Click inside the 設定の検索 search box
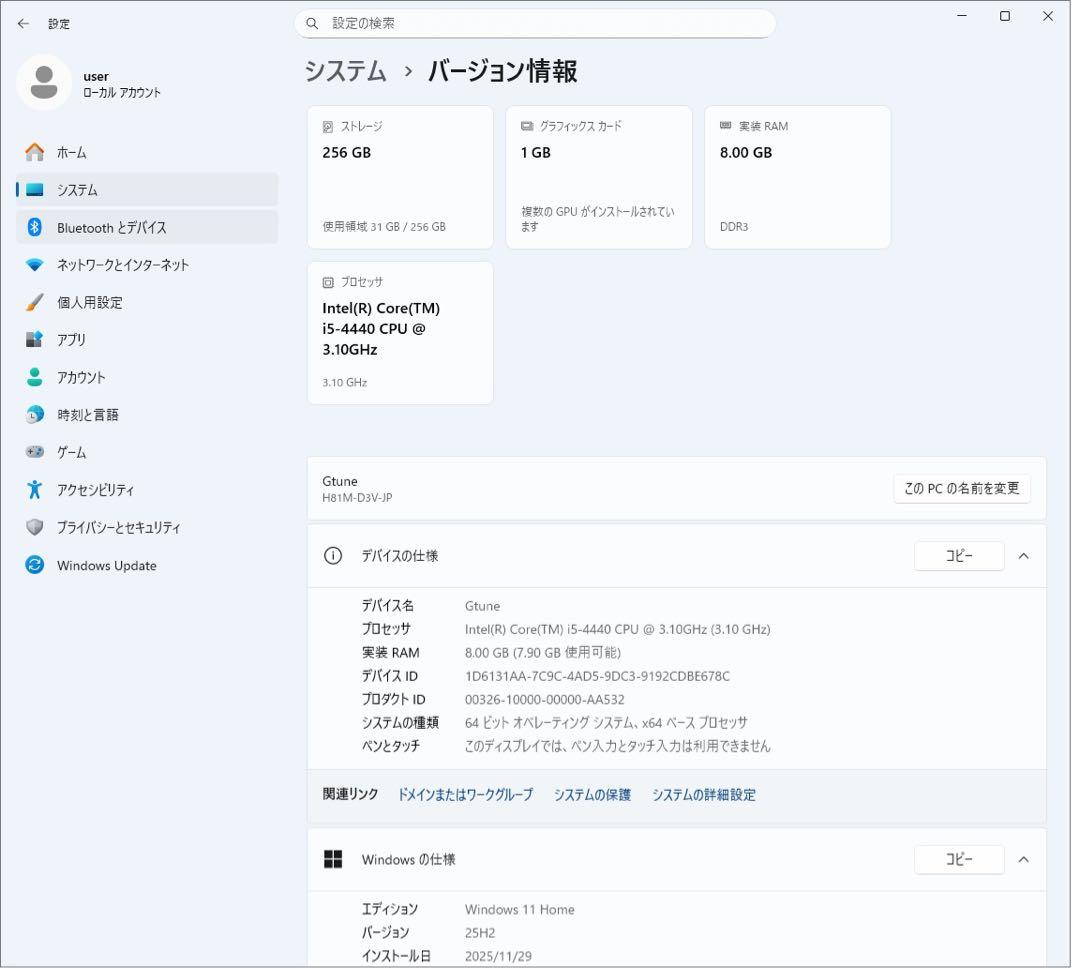 [x=537, y=22]
